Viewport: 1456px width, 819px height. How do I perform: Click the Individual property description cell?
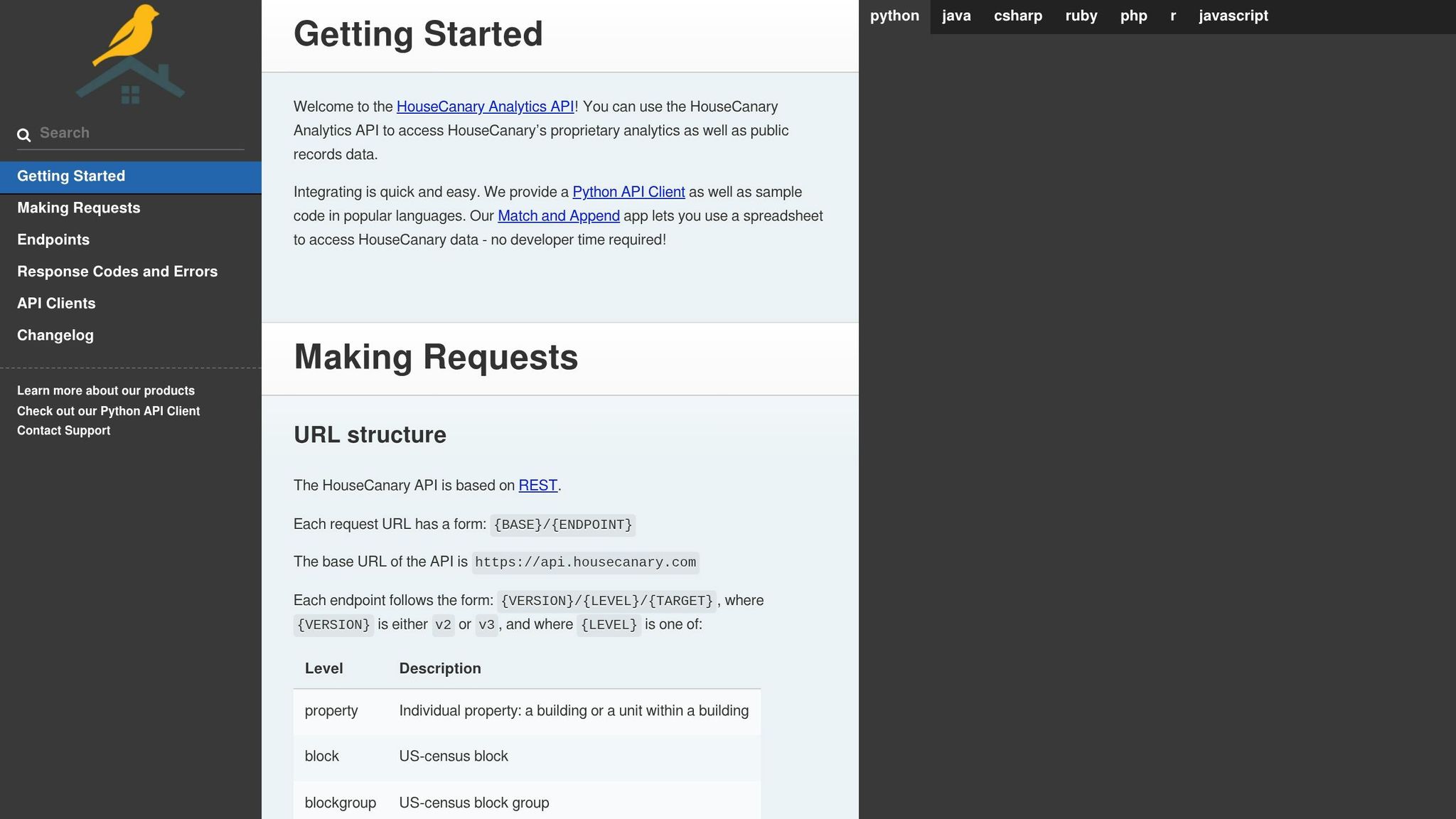(x=574, y=711)
